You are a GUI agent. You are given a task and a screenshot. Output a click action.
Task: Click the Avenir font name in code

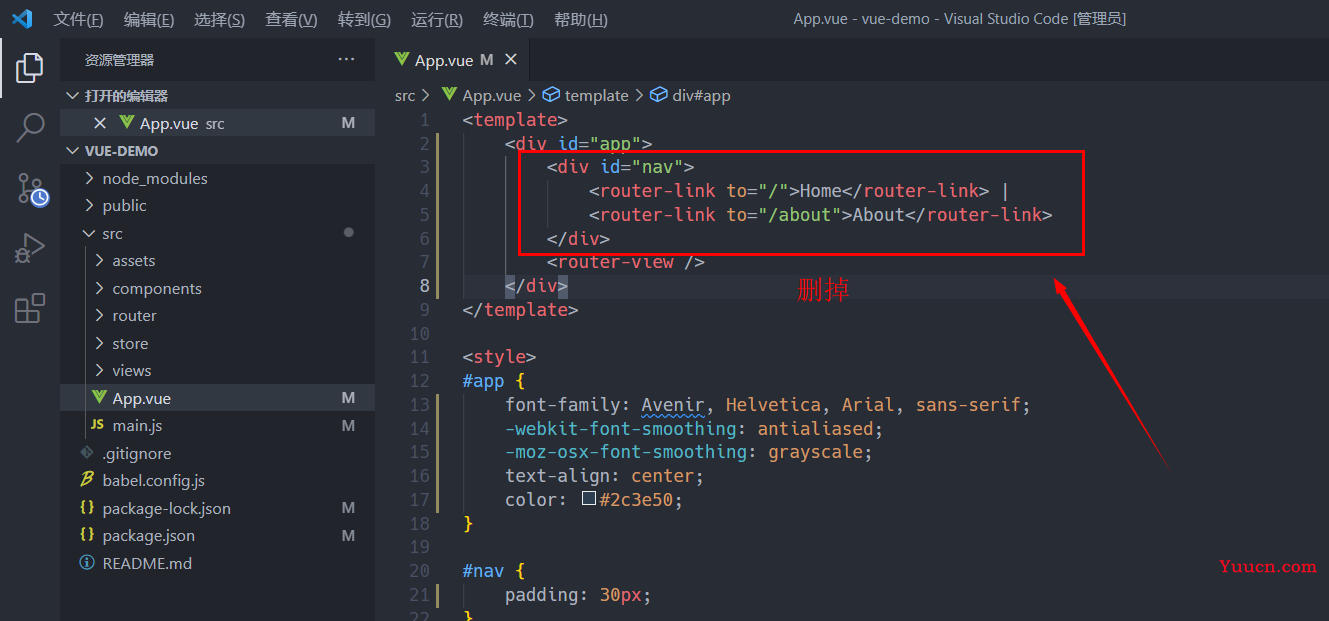(673, 405)
